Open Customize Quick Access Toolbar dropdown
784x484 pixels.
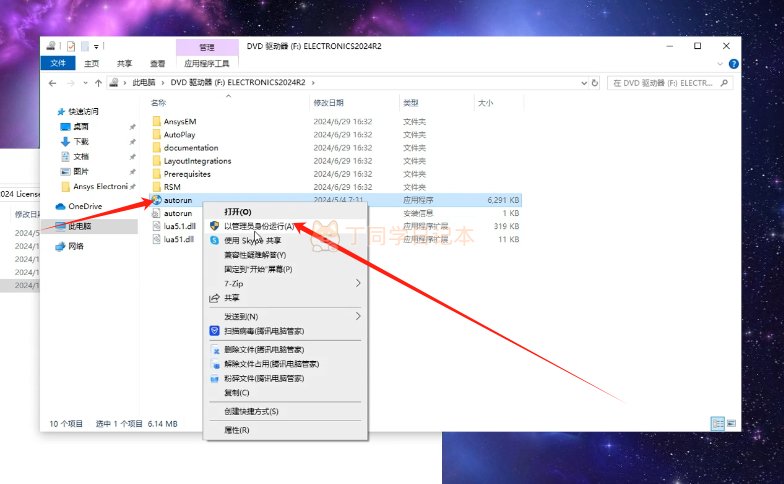tap(96, 46)
